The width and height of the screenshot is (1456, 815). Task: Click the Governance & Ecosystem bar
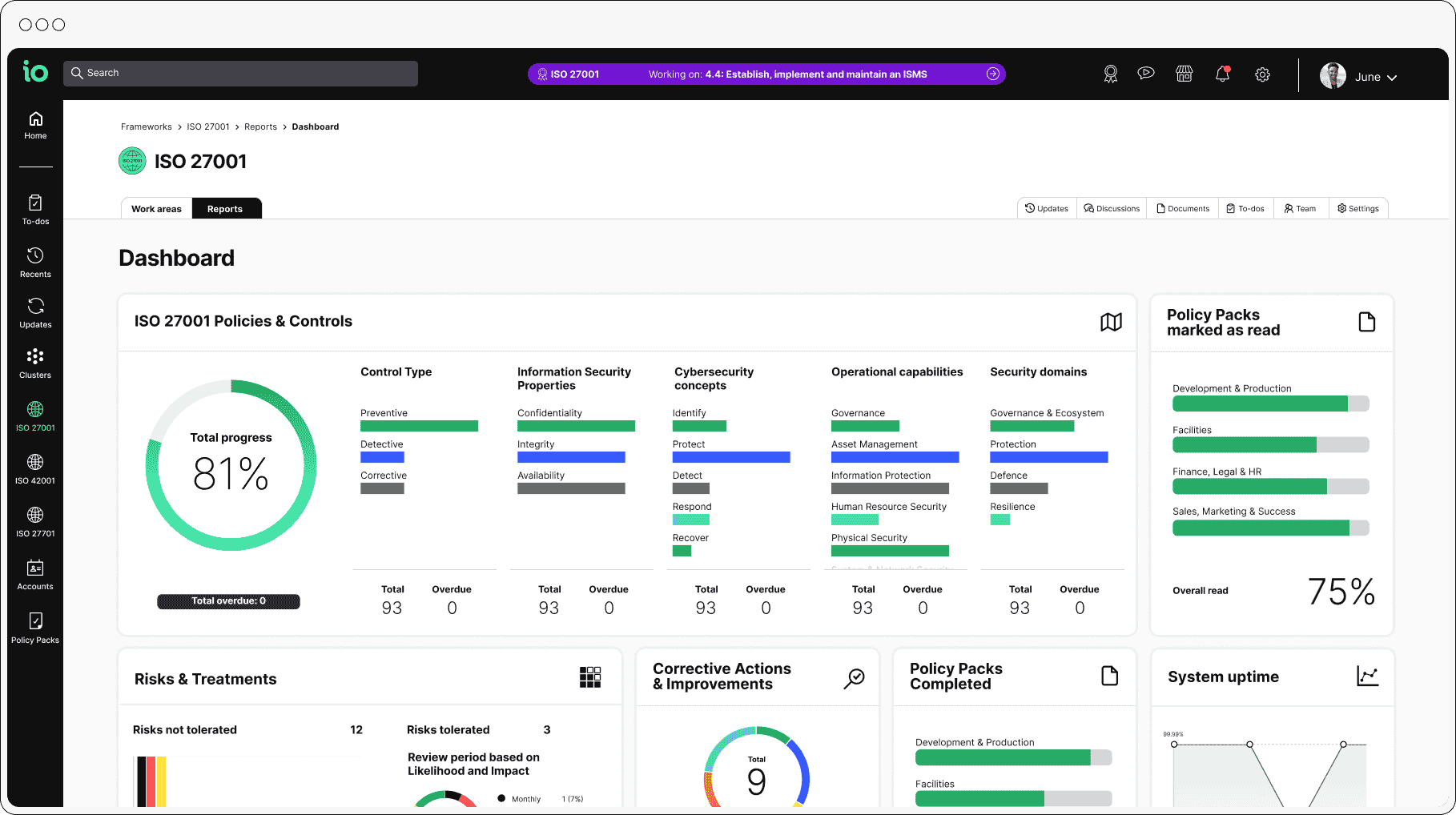coord(1032,426)
